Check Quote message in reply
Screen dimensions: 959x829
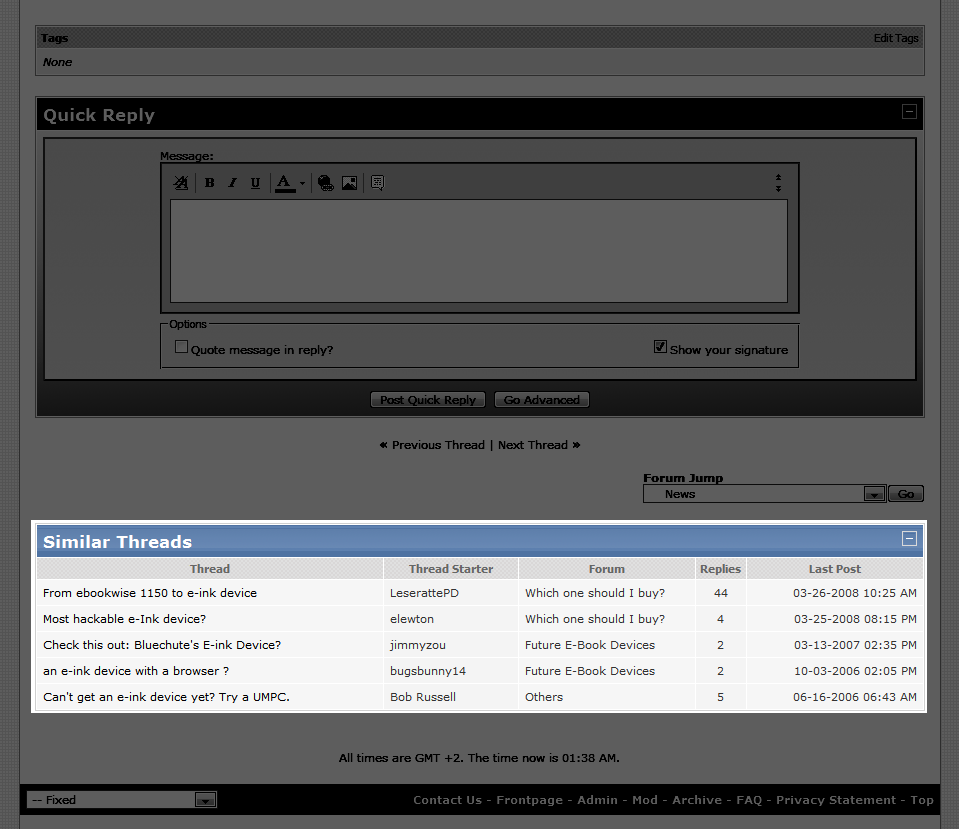(x=181, y=347)
